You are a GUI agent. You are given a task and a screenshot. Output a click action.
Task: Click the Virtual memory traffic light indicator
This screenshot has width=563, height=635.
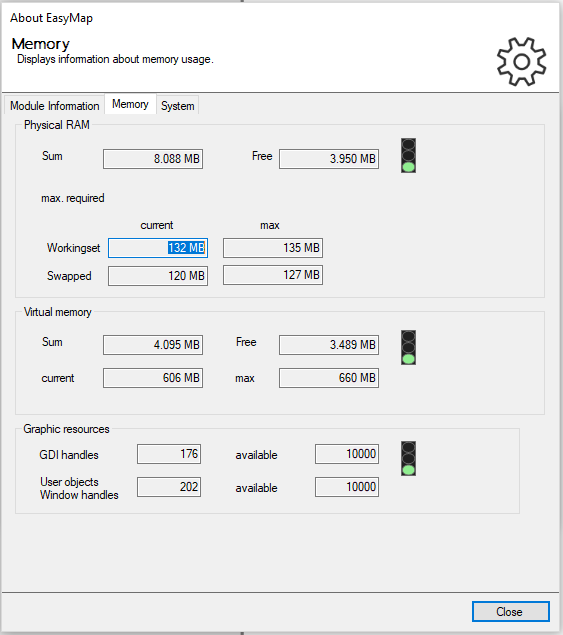408,347
